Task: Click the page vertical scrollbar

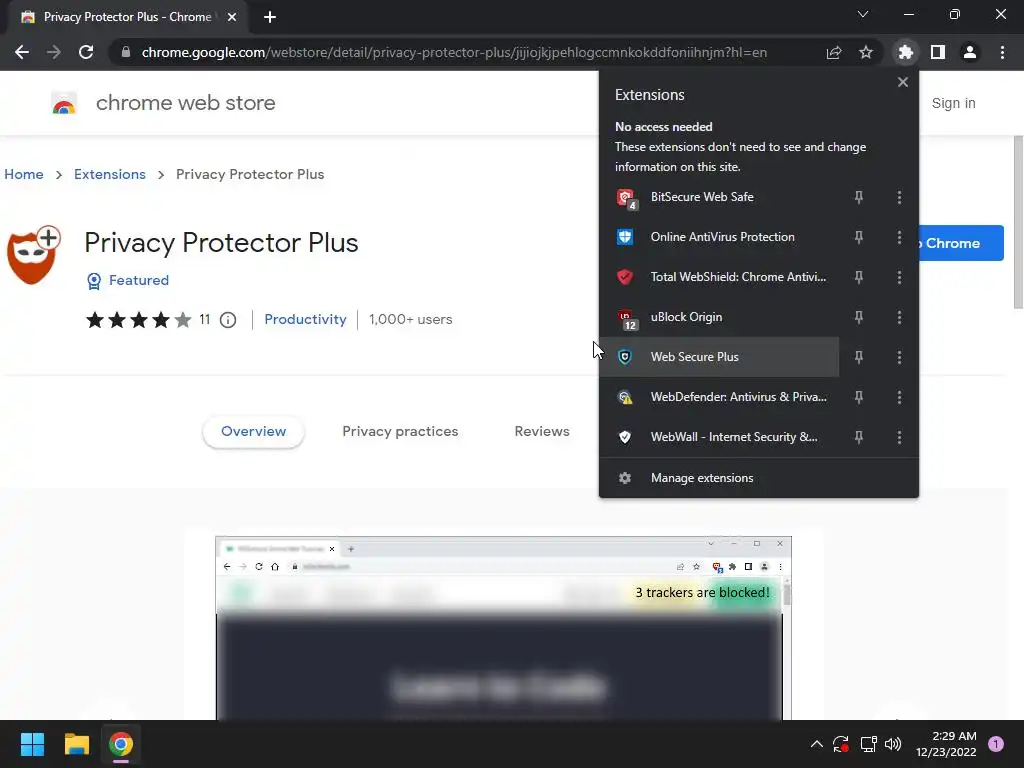Action: [x=1017, y=222]
